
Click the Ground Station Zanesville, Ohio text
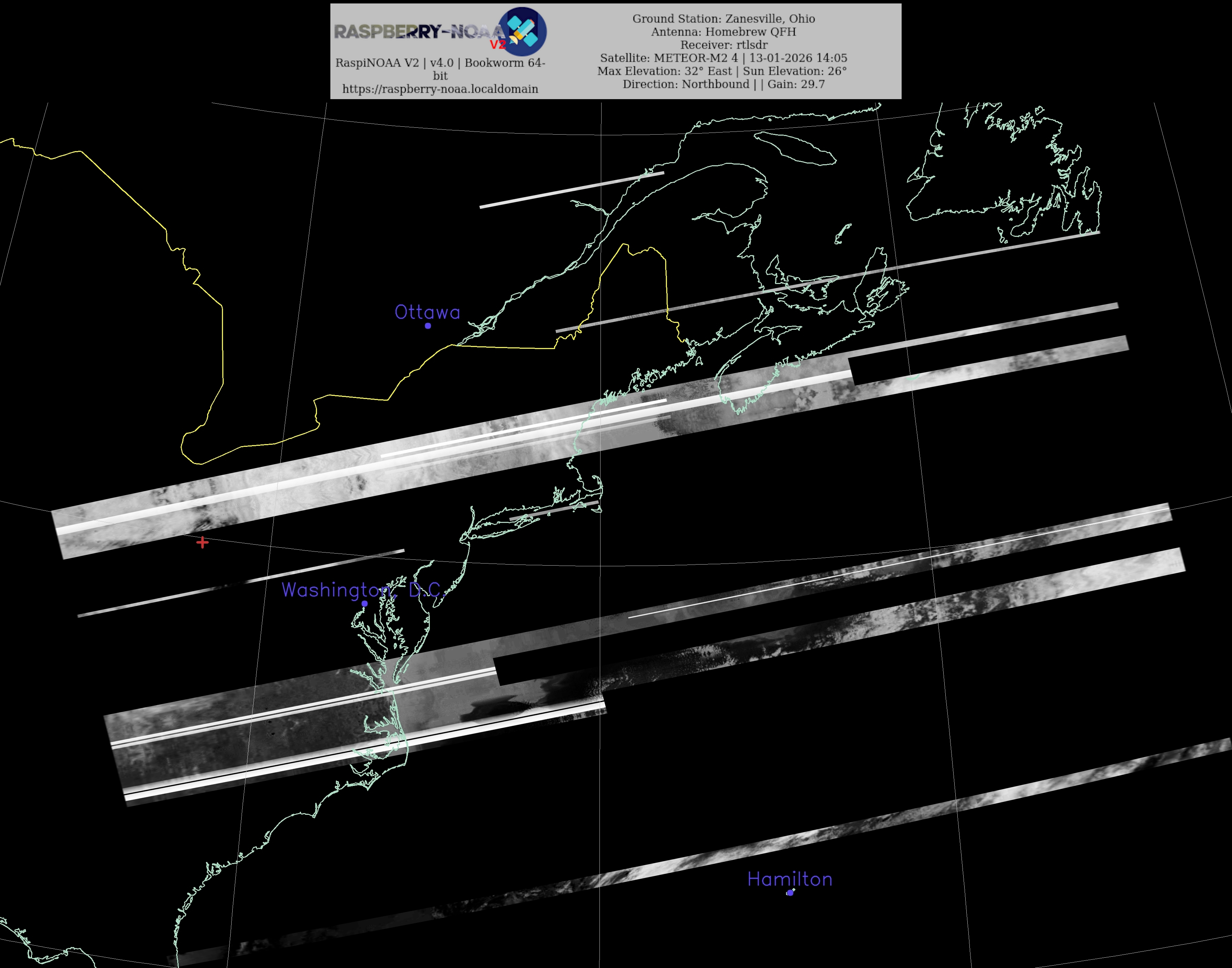click(723, 19)
